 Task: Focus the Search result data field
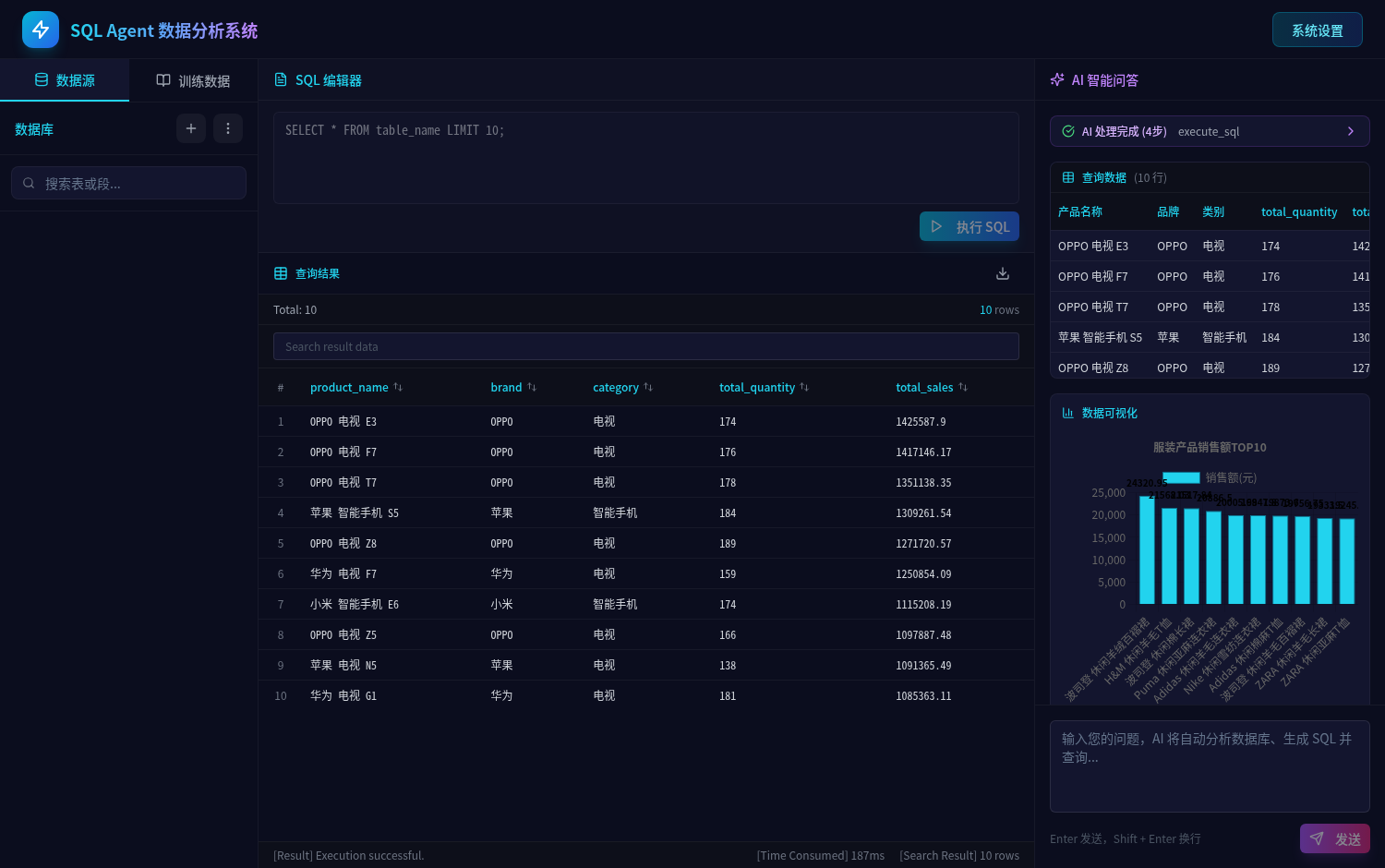tap(646, 346)
